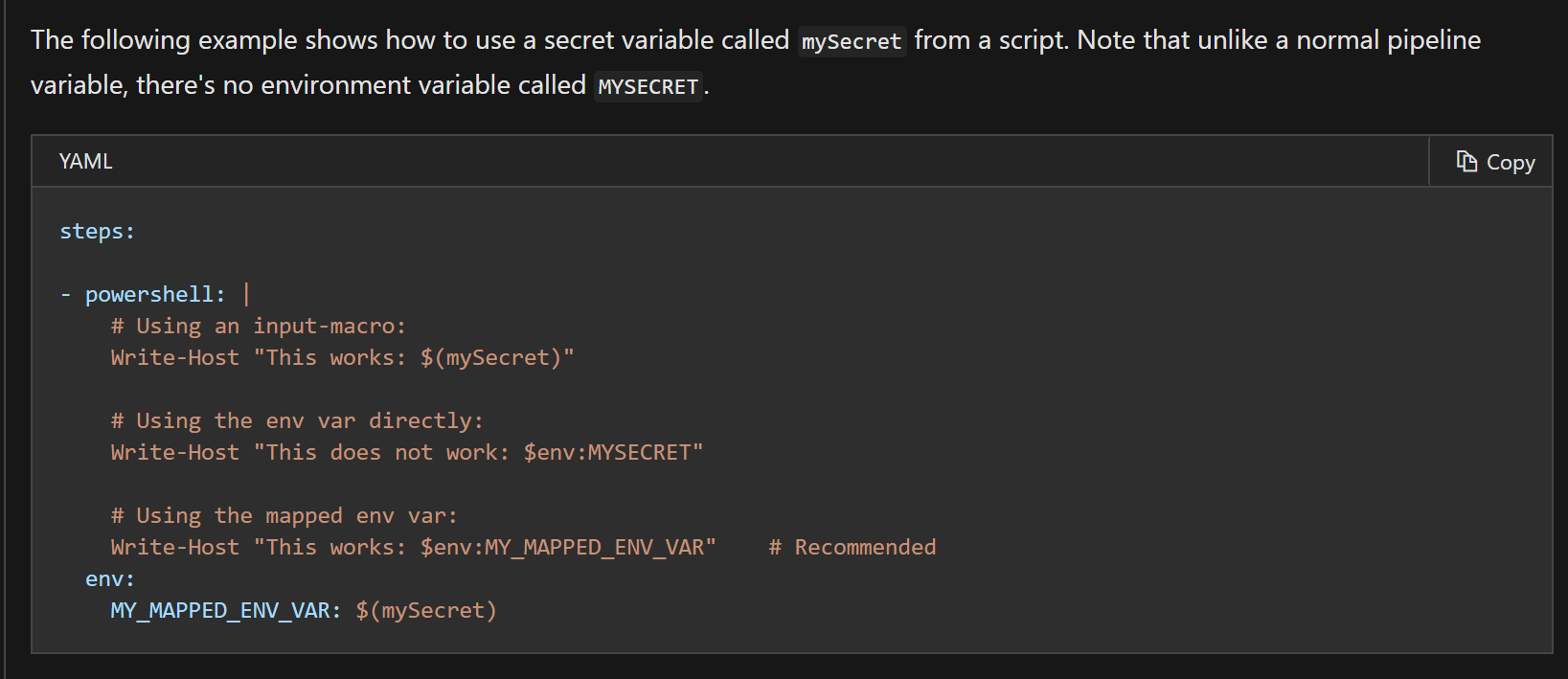
Task: Click the pipe character after powershell:
Action: [246, 294]
